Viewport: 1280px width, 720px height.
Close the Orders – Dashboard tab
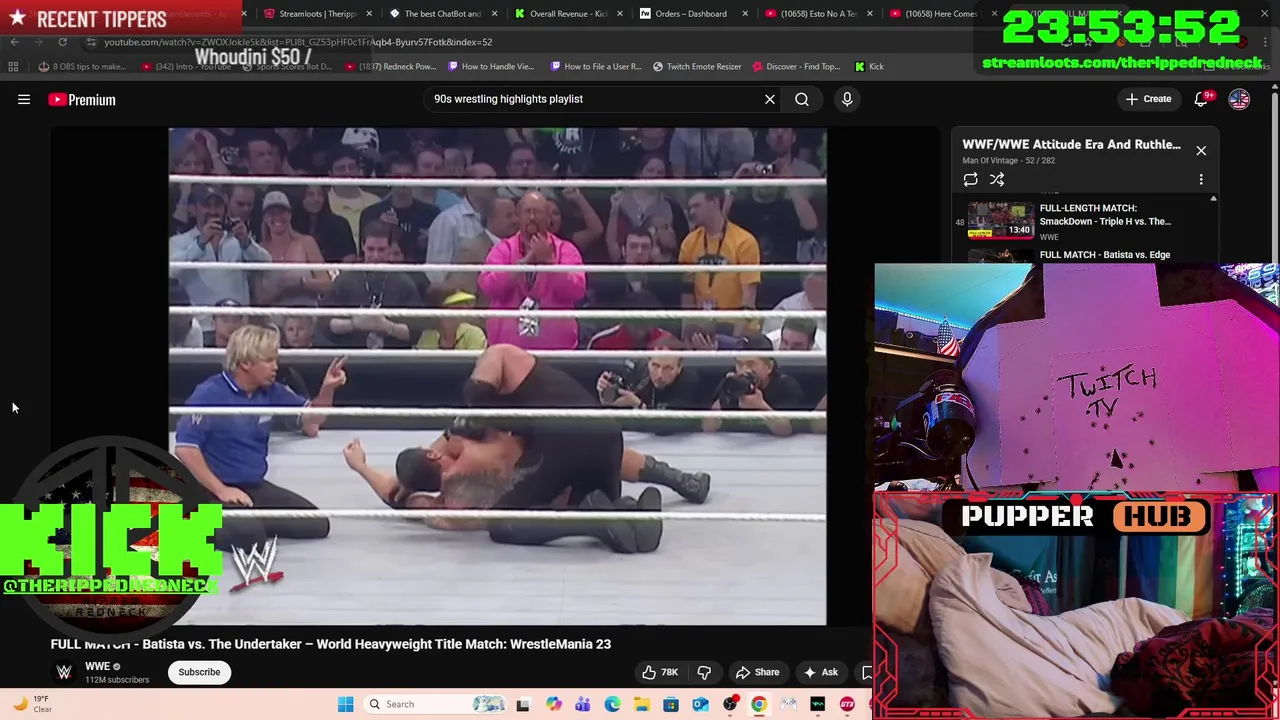[x=744, y=14]
